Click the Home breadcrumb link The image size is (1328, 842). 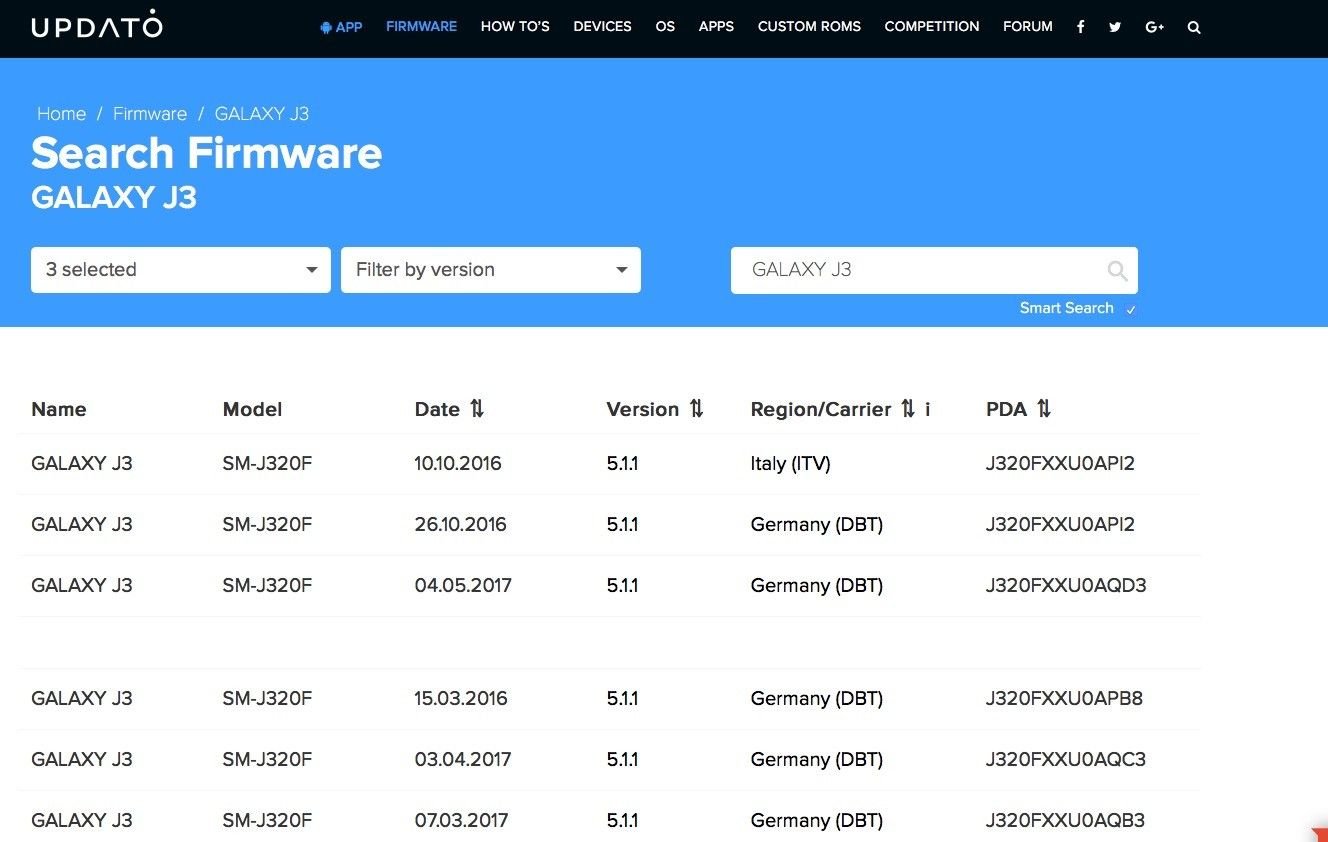[x=61, y=114]
